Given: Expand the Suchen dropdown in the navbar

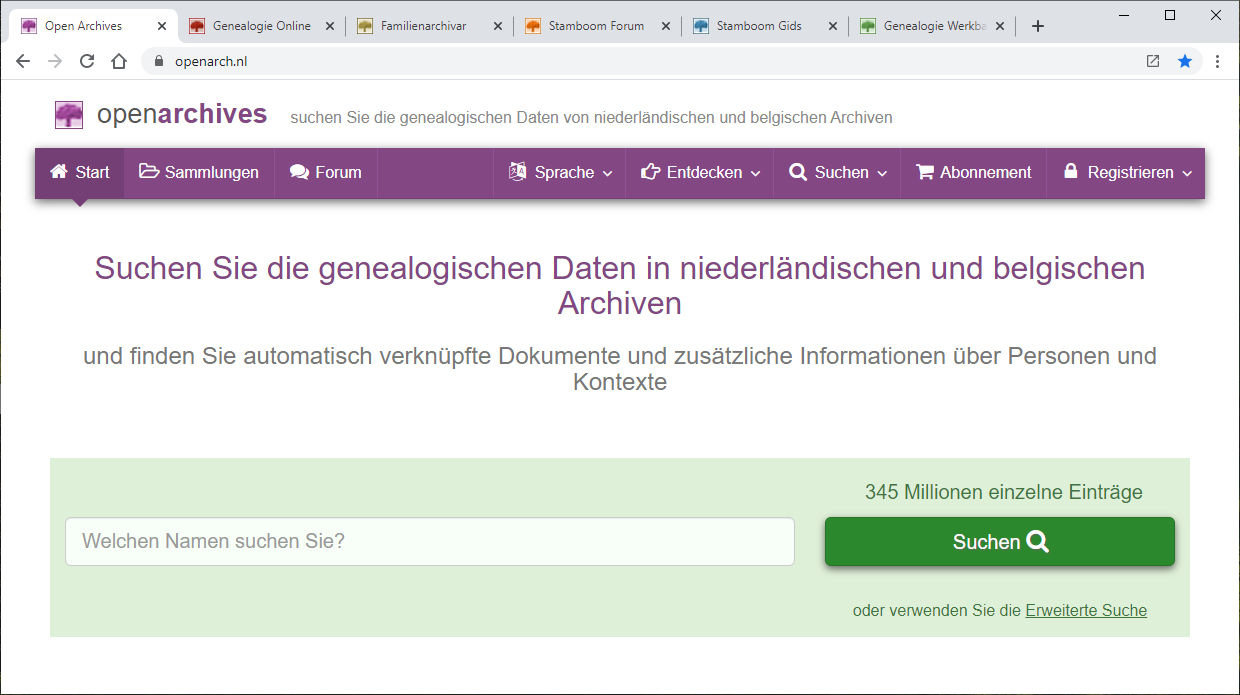Looking at the screenshot, I should click(838, 172).
